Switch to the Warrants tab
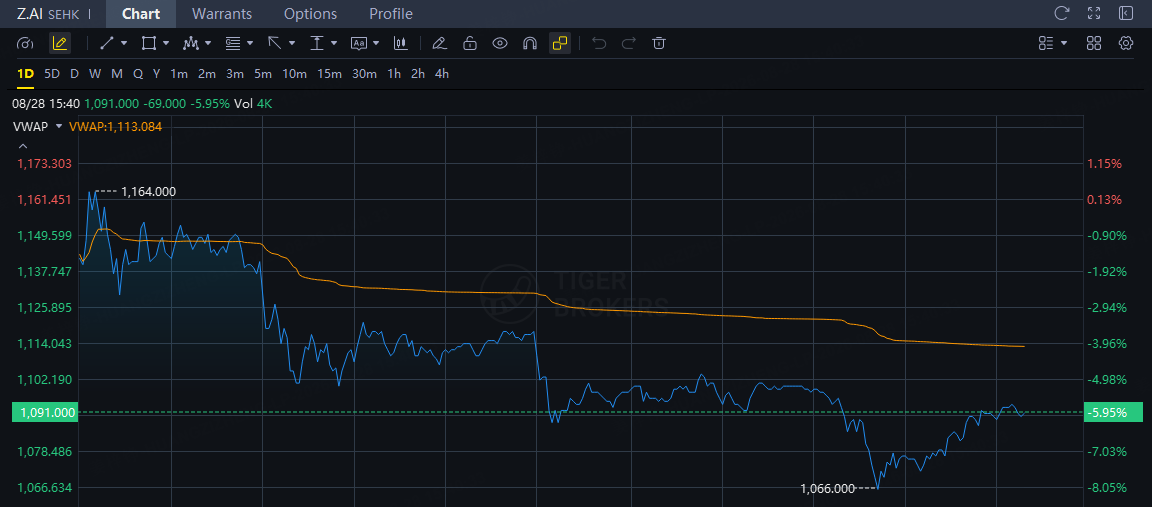The image size is (1152, 507). [x=222, y=14]
